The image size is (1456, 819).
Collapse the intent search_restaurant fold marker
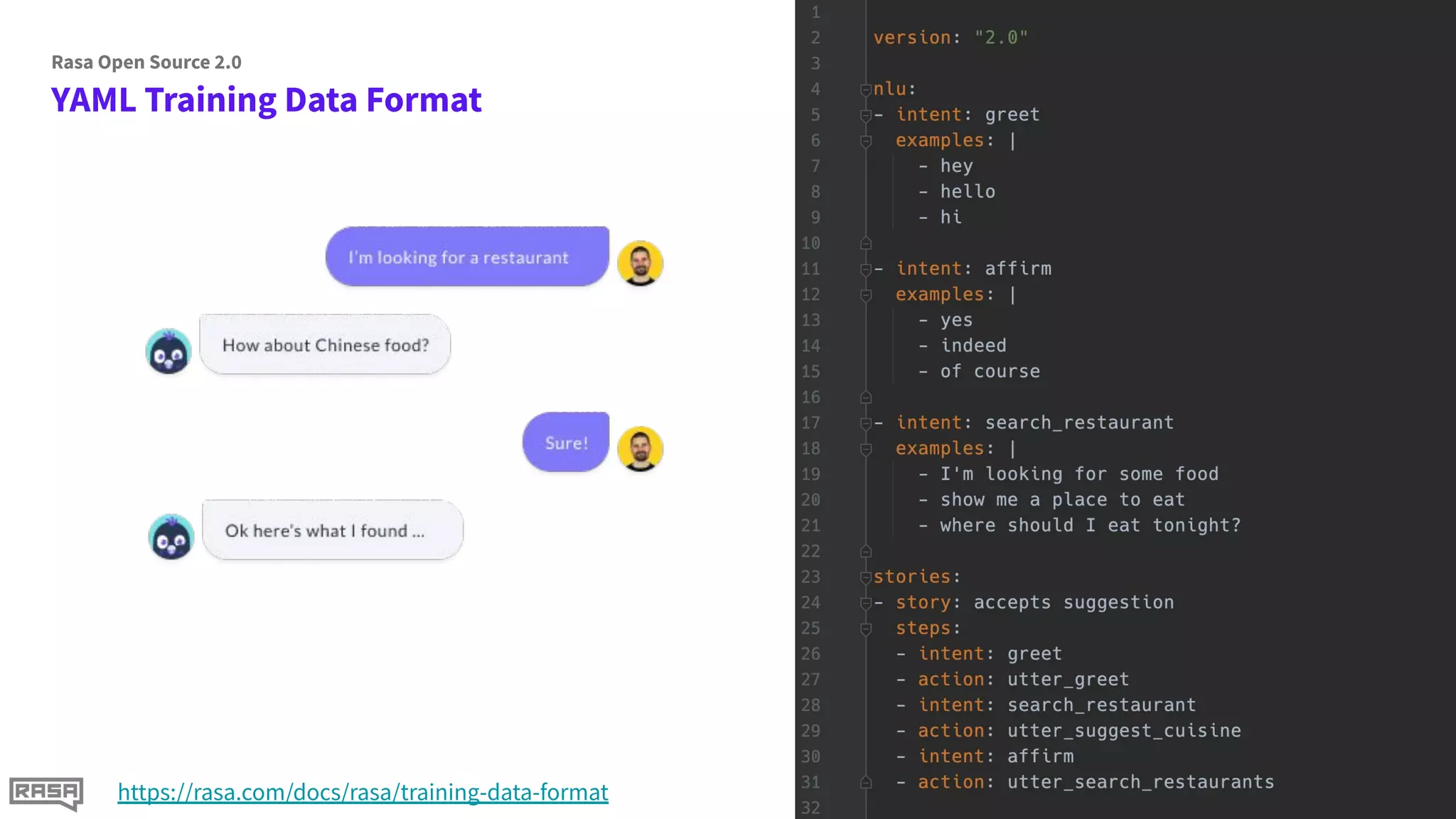pyautogui.click(x=865, y=424)
